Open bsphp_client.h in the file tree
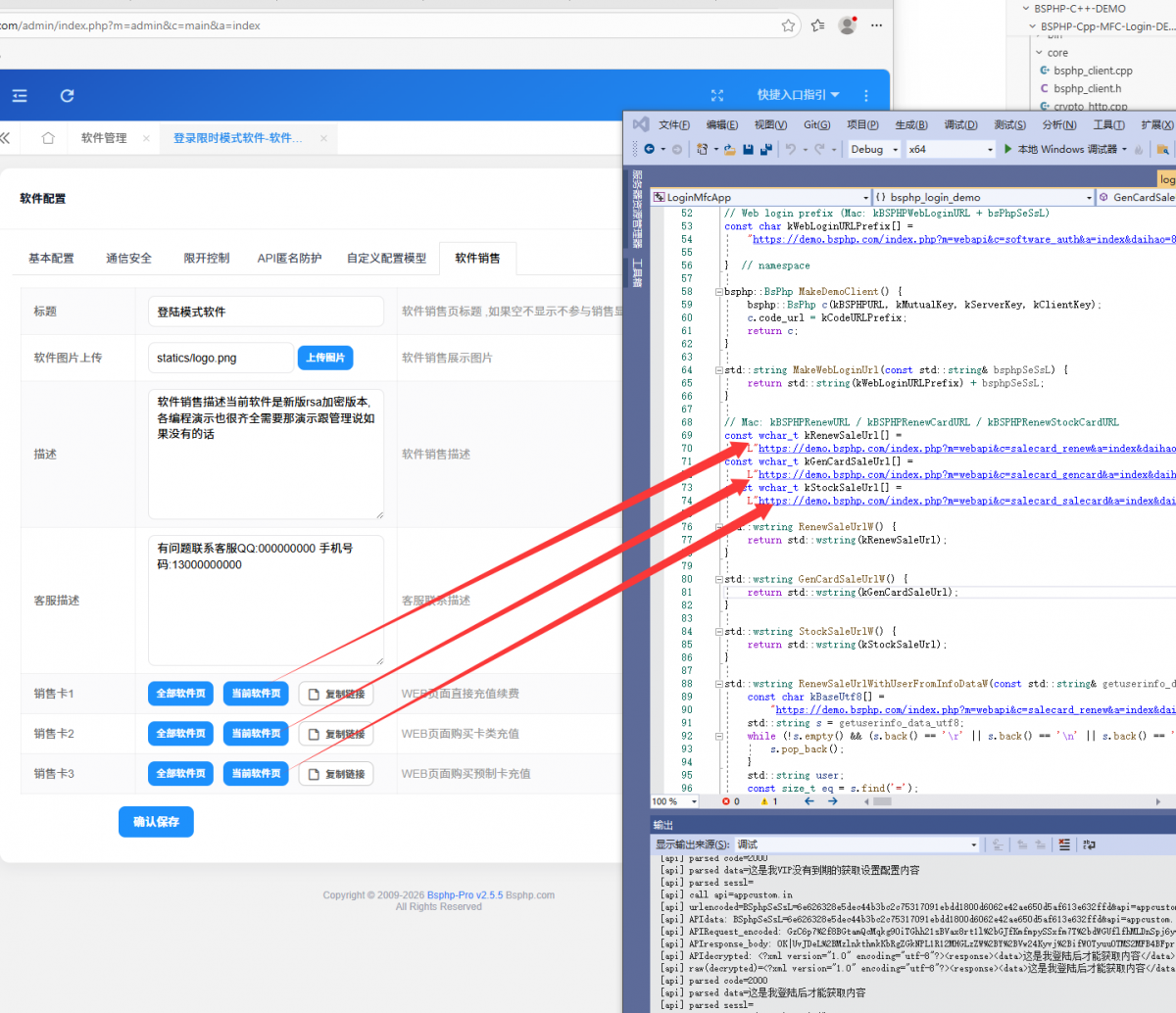 point(1088,88)
